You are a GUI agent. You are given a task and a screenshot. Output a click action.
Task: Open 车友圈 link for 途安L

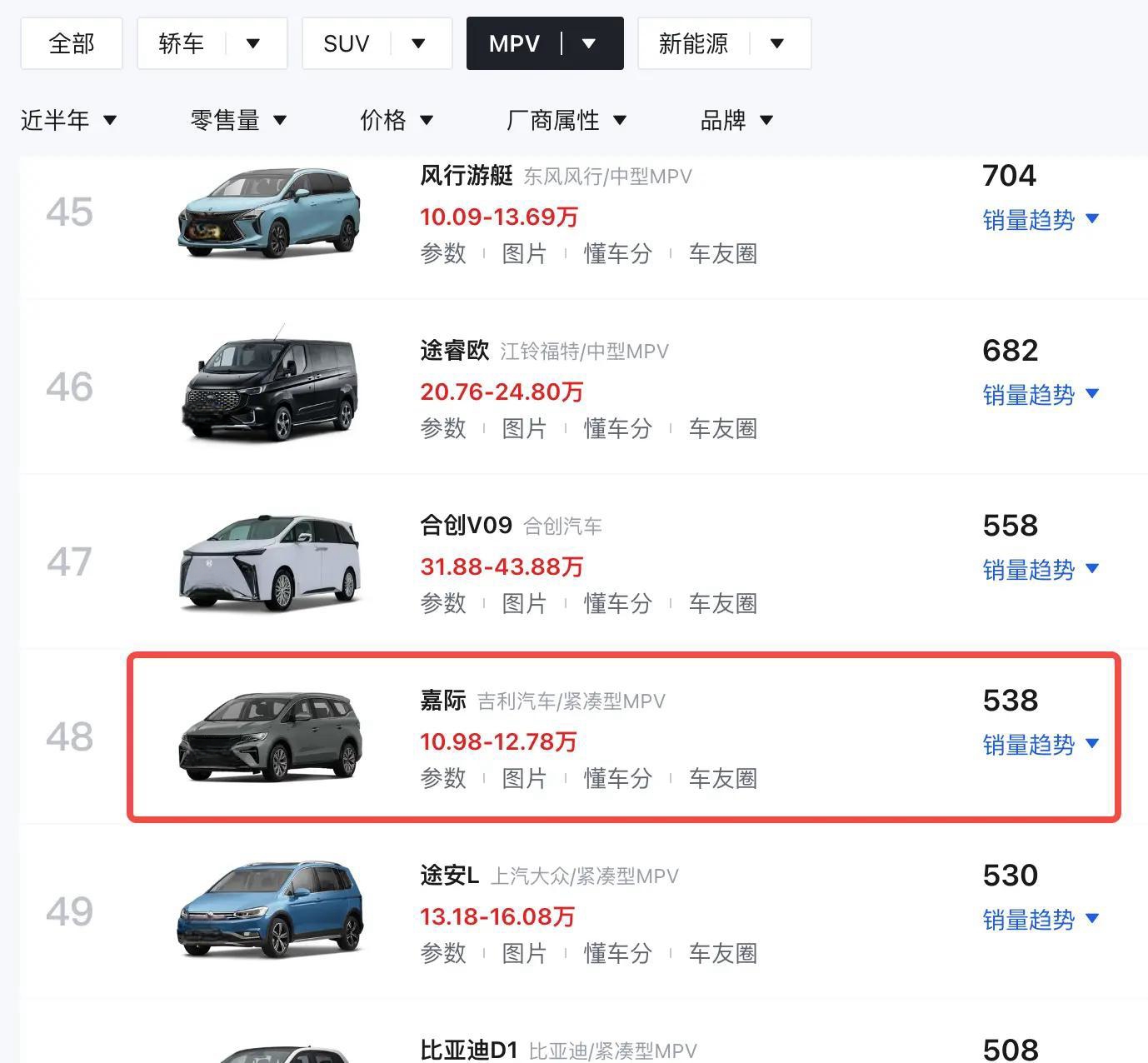pyautogui.click(x=722, y=953)
